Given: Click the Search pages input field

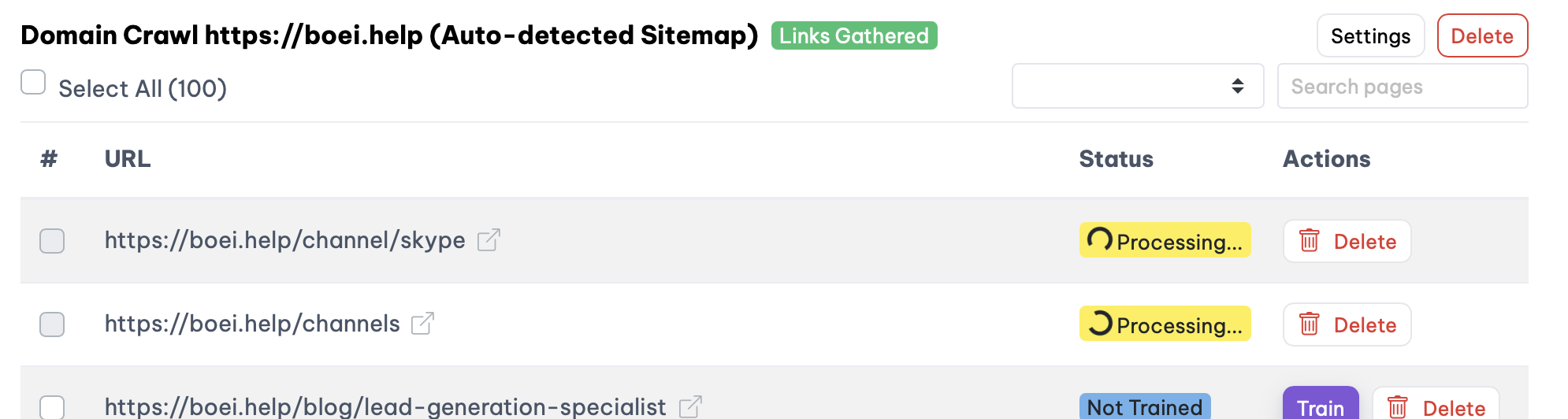Looking at the screenshot, I should [x=1402, y=87].
